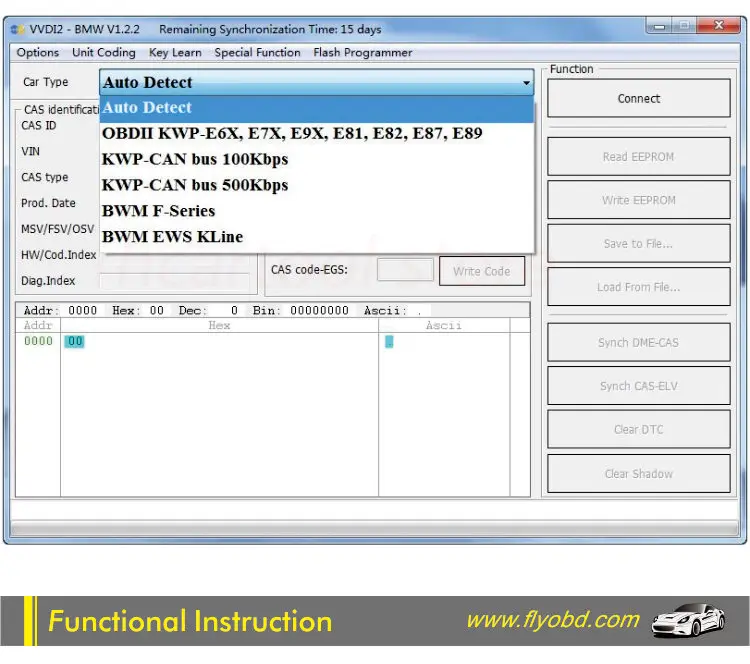
Task: Click the Addr column header
Action: coord(38,325)
